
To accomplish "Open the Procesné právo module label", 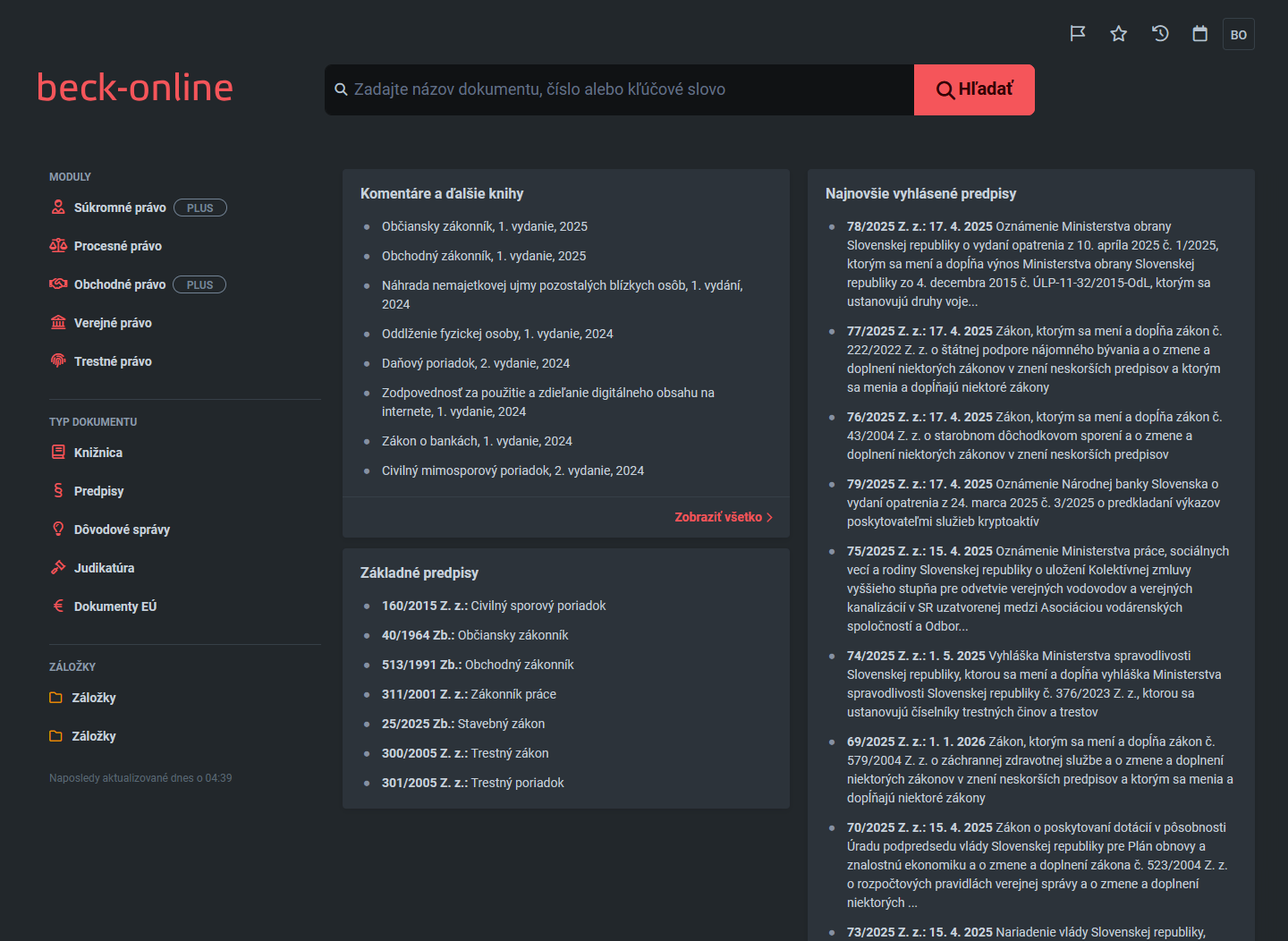I will coord(118,246).
